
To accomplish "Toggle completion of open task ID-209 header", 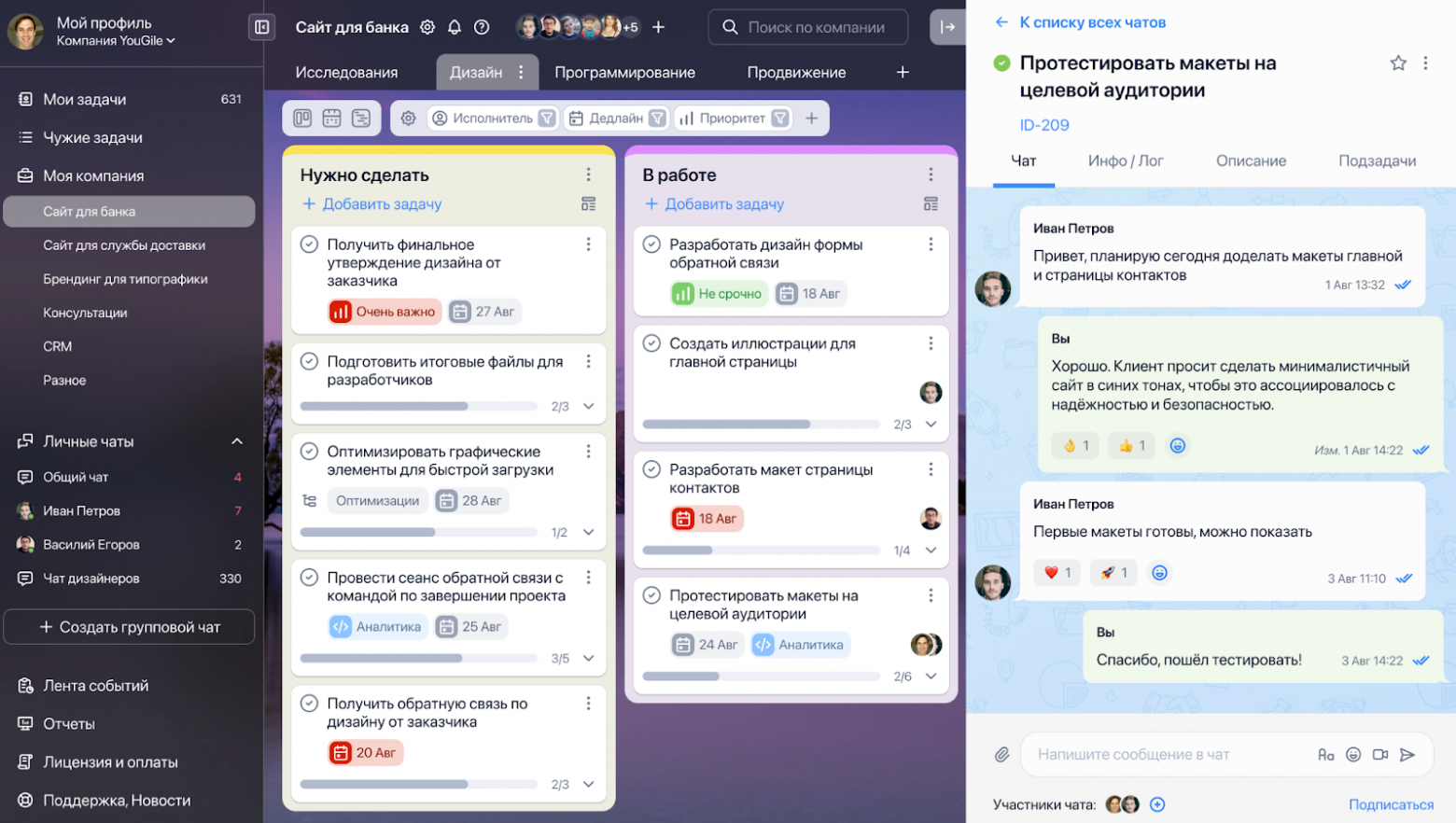I will point(1001,63).
